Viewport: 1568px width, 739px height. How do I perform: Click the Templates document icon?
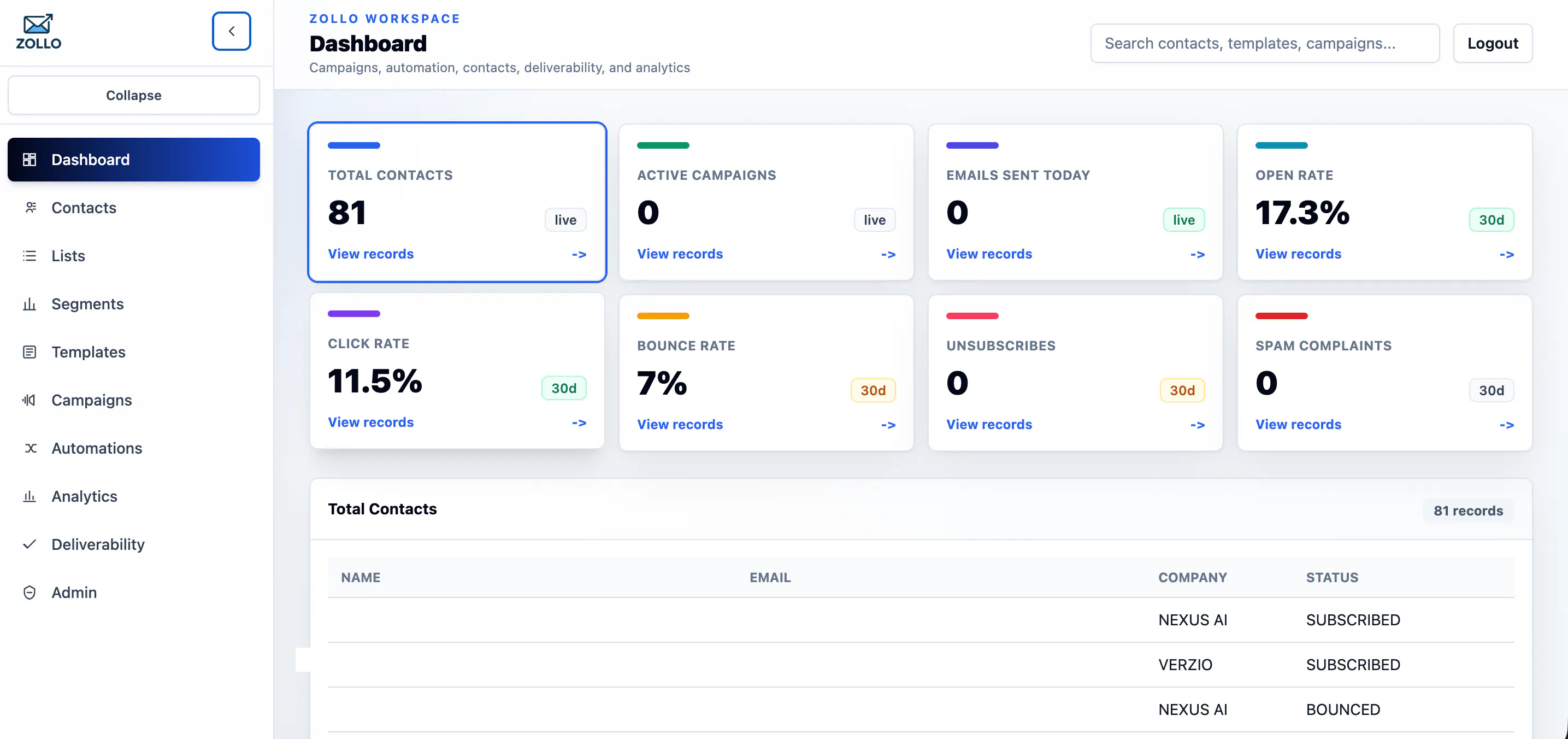(29, 352)
